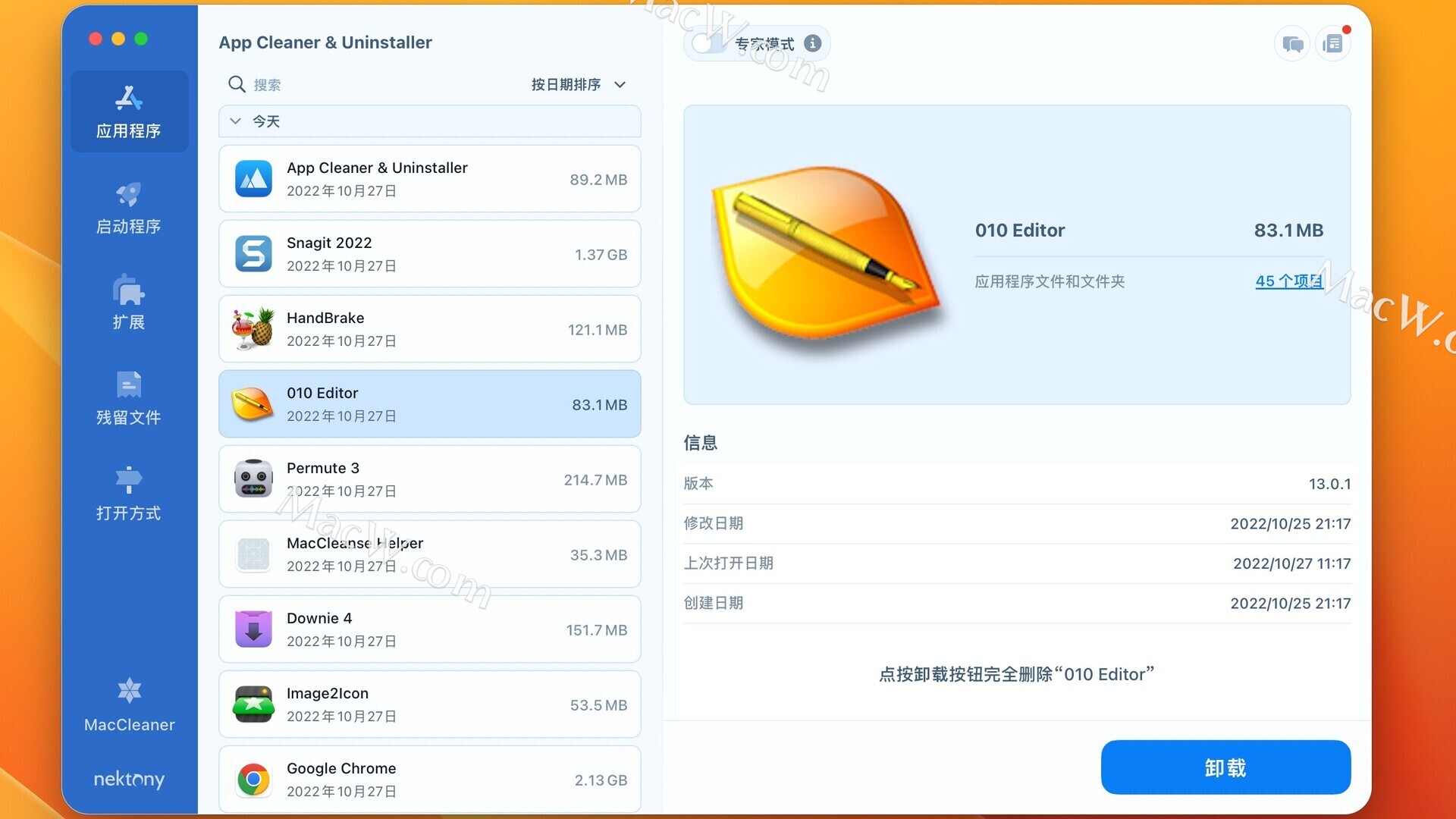
Task: Click the Snagit 2022 app icon
Action: [253, 254]
